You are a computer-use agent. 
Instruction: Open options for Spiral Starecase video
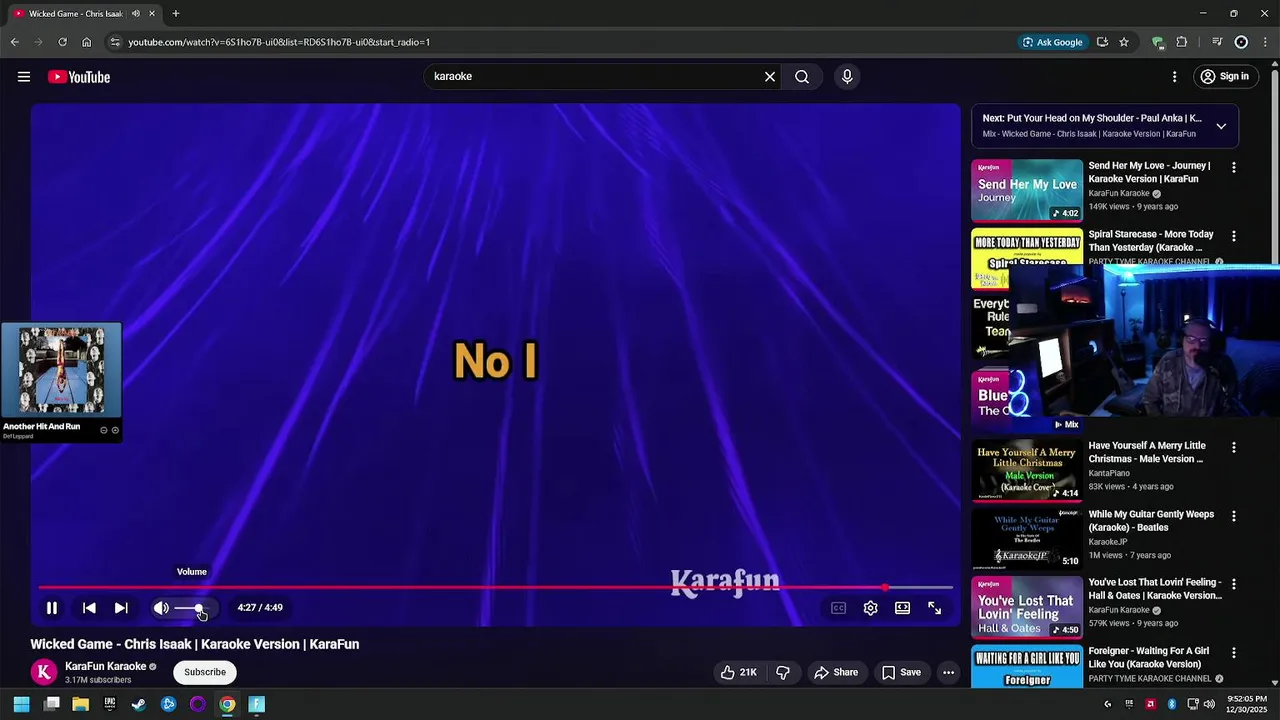click(x=1234, y=236)
